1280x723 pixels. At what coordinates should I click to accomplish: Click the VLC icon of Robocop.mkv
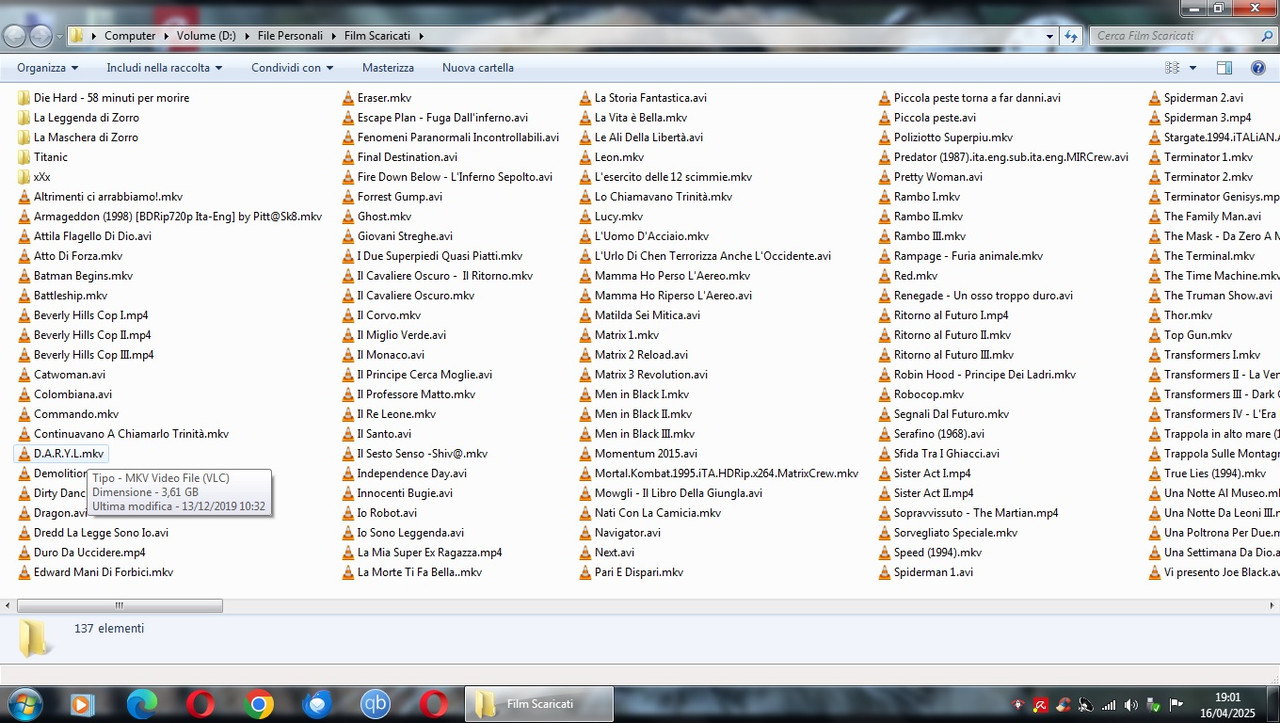point(884,394)
